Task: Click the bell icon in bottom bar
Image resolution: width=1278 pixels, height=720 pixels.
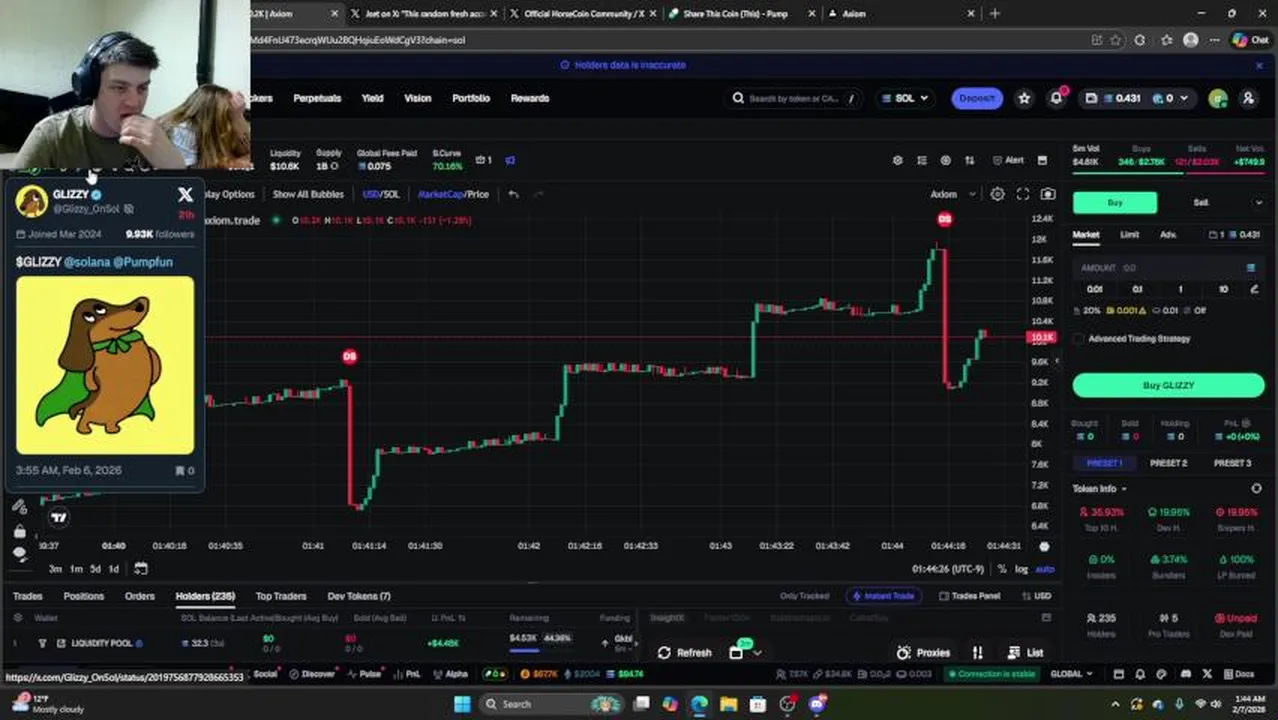Action: 1140,674
